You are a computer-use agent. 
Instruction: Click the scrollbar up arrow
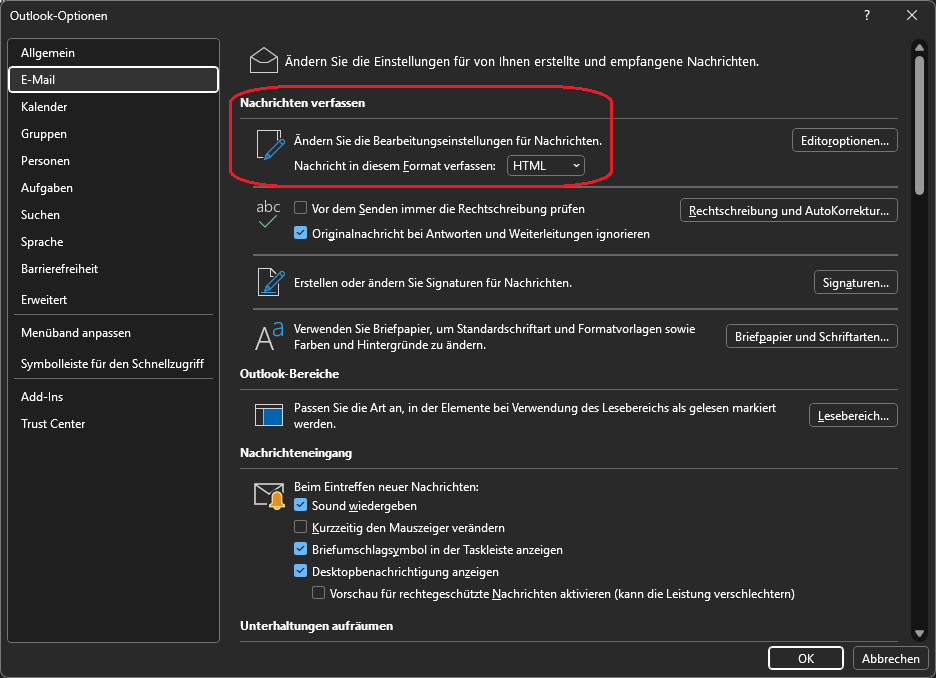(919, 47)
